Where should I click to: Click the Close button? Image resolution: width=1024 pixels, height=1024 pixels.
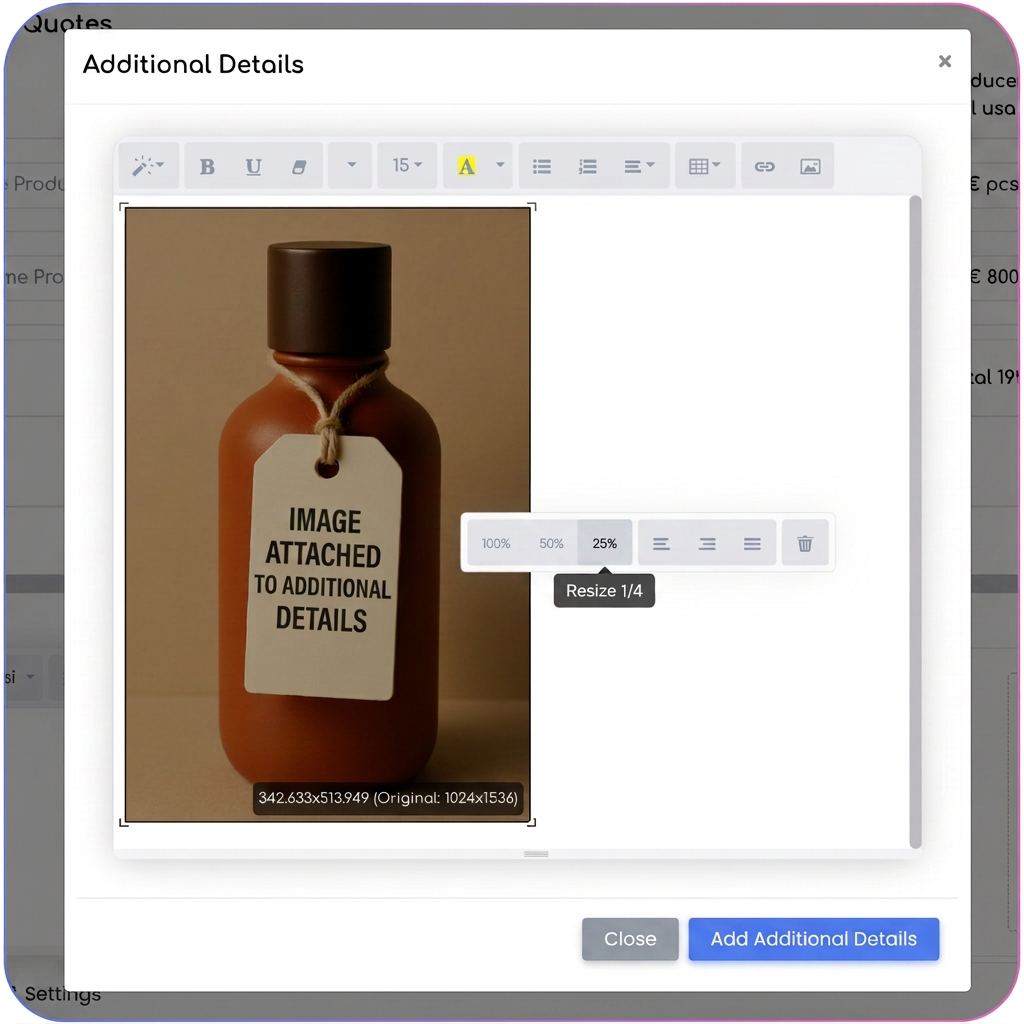point(630,939)
